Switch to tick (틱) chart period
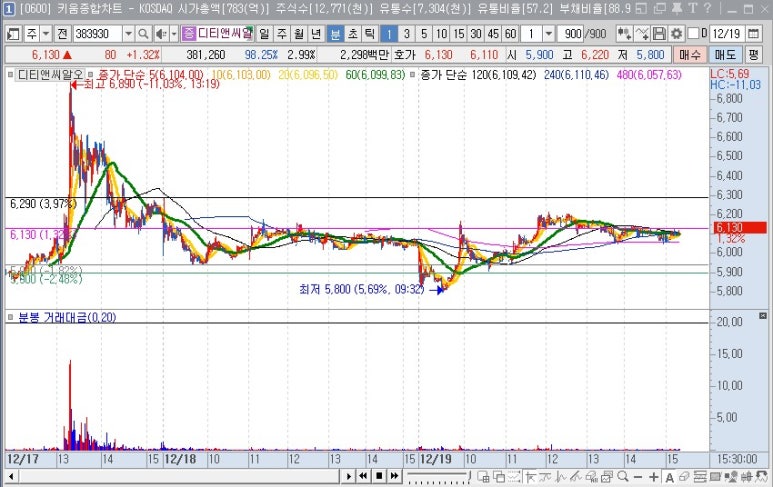The width and height of the screenshot is (773, 487). coord(370,34)
